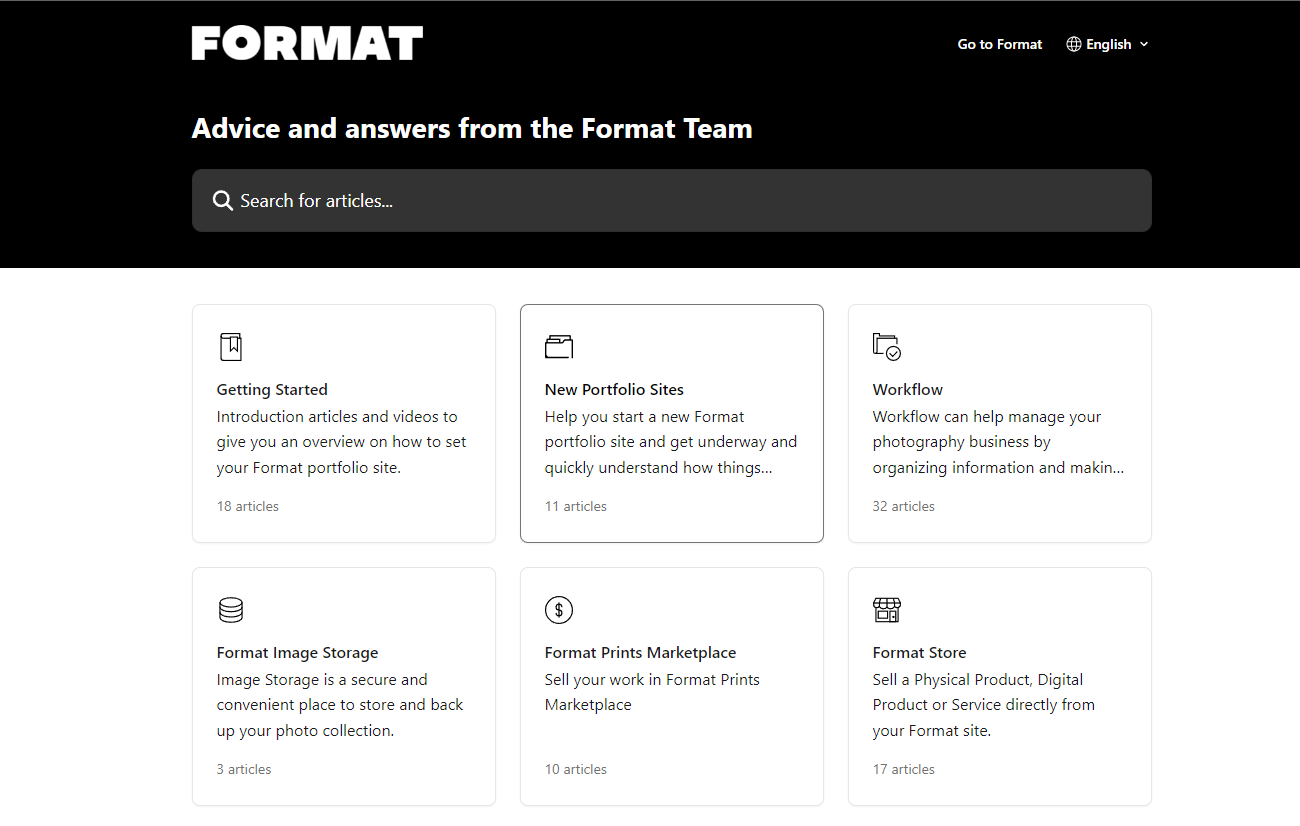Click the Prints Marketplace dollar icon
This screenshot has height=826, width=1300.
(559, 610)
